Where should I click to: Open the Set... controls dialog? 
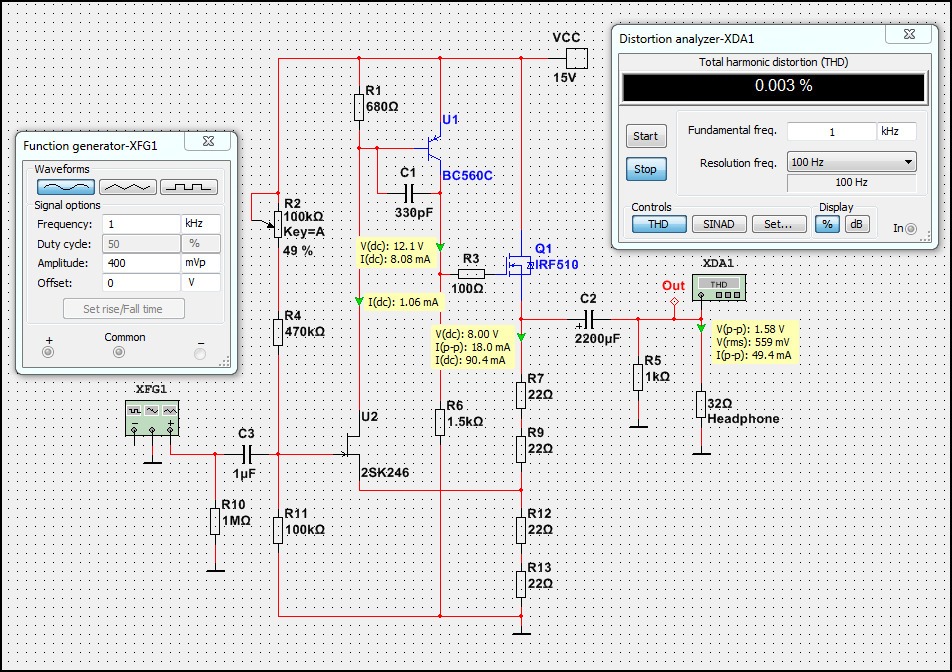779,224
